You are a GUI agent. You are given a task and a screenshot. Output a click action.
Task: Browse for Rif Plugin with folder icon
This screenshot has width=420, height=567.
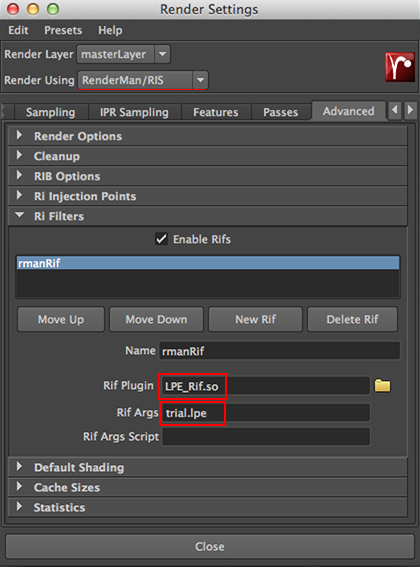point(382,386)
